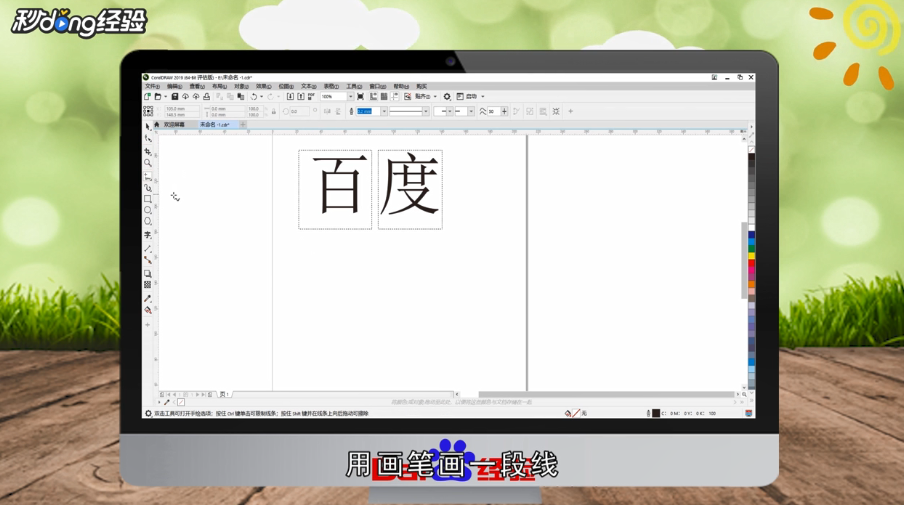Click the Save disk icon

175,96
